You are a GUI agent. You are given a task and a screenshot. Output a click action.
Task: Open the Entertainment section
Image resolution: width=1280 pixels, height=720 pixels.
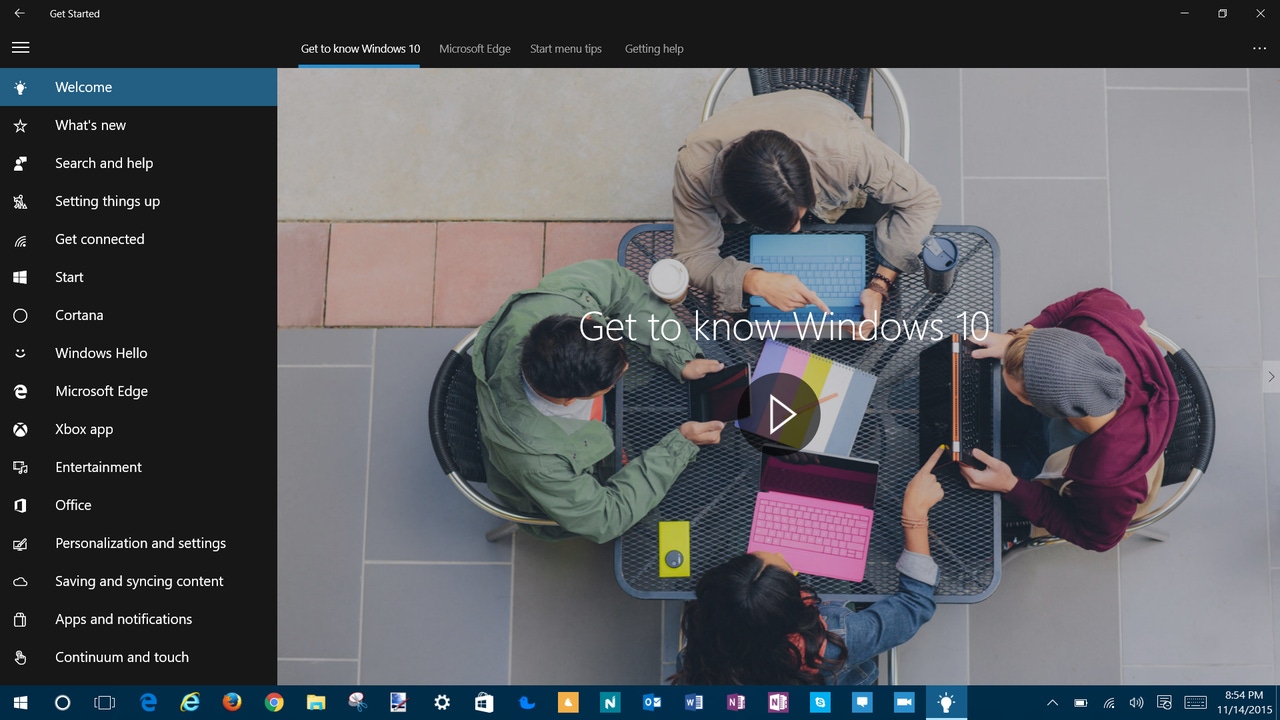138,467
